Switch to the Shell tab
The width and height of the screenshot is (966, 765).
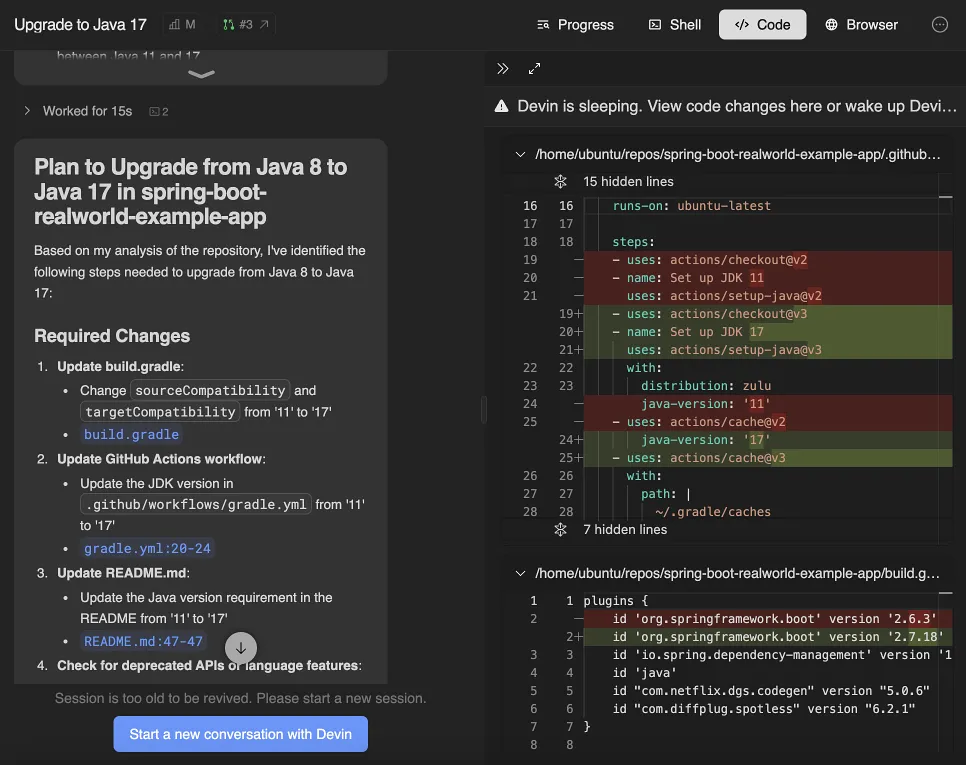(675, 25)
